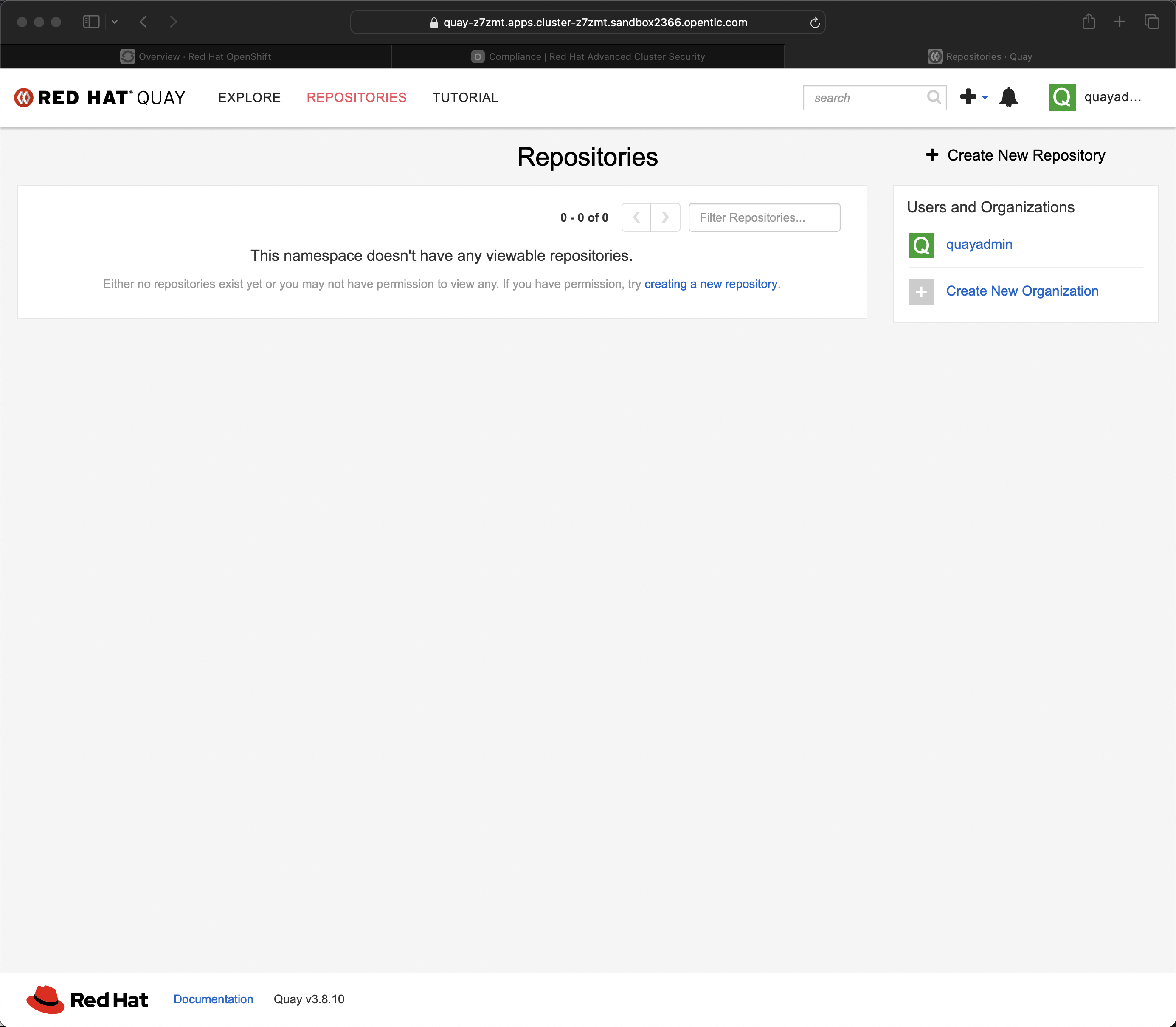The image size is (1176, 1027).
Task: Follow the 'creating a new repository' link
Action: [710, 284]
